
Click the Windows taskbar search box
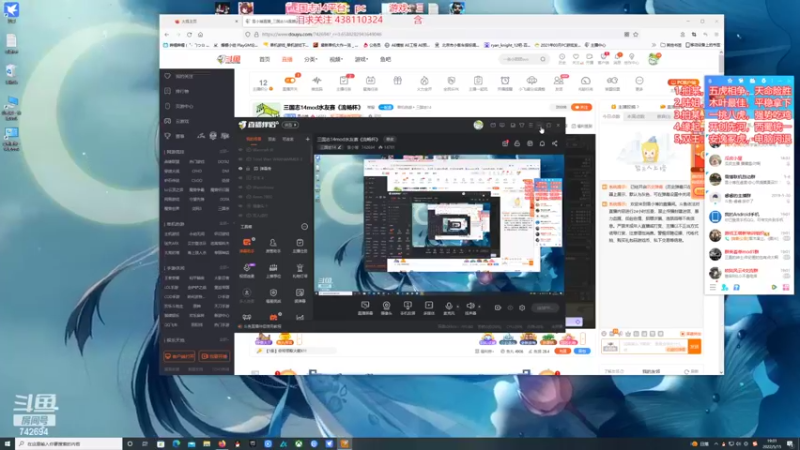(69, 444)
